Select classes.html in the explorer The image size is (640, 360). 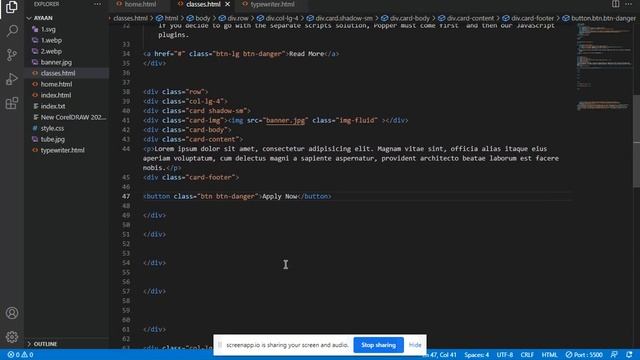point(58,73)
